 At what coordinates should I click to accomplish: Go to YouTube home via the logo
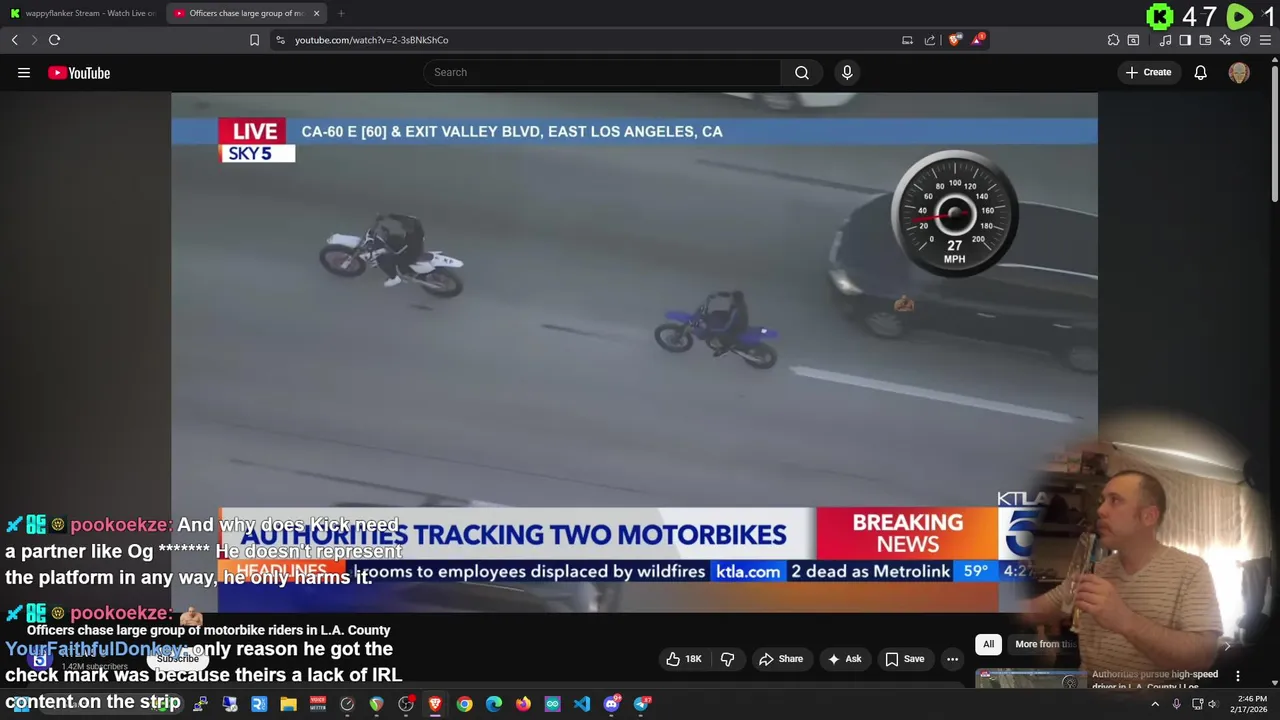click(79, 73)
